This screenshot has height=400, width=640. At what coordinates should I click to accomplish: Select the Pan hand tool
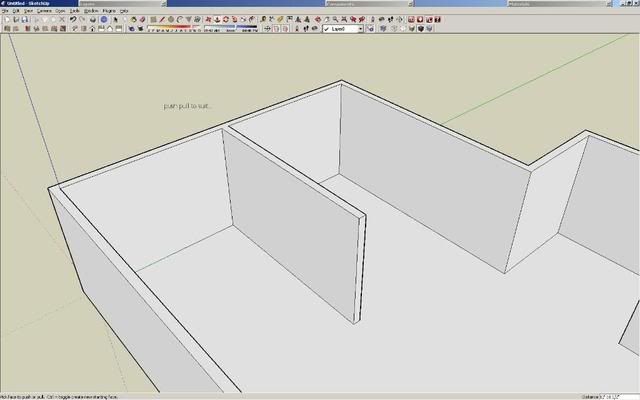pos(327,20)
